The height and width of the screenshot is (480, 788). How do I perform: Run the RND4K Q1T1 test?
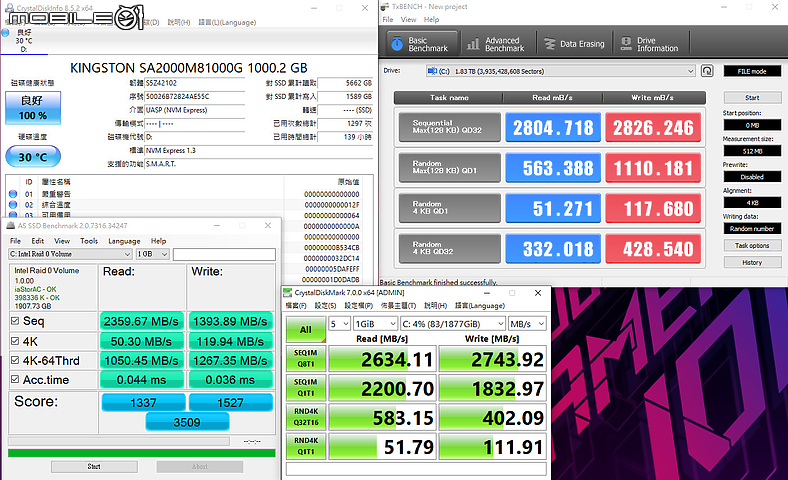(306, 446)
